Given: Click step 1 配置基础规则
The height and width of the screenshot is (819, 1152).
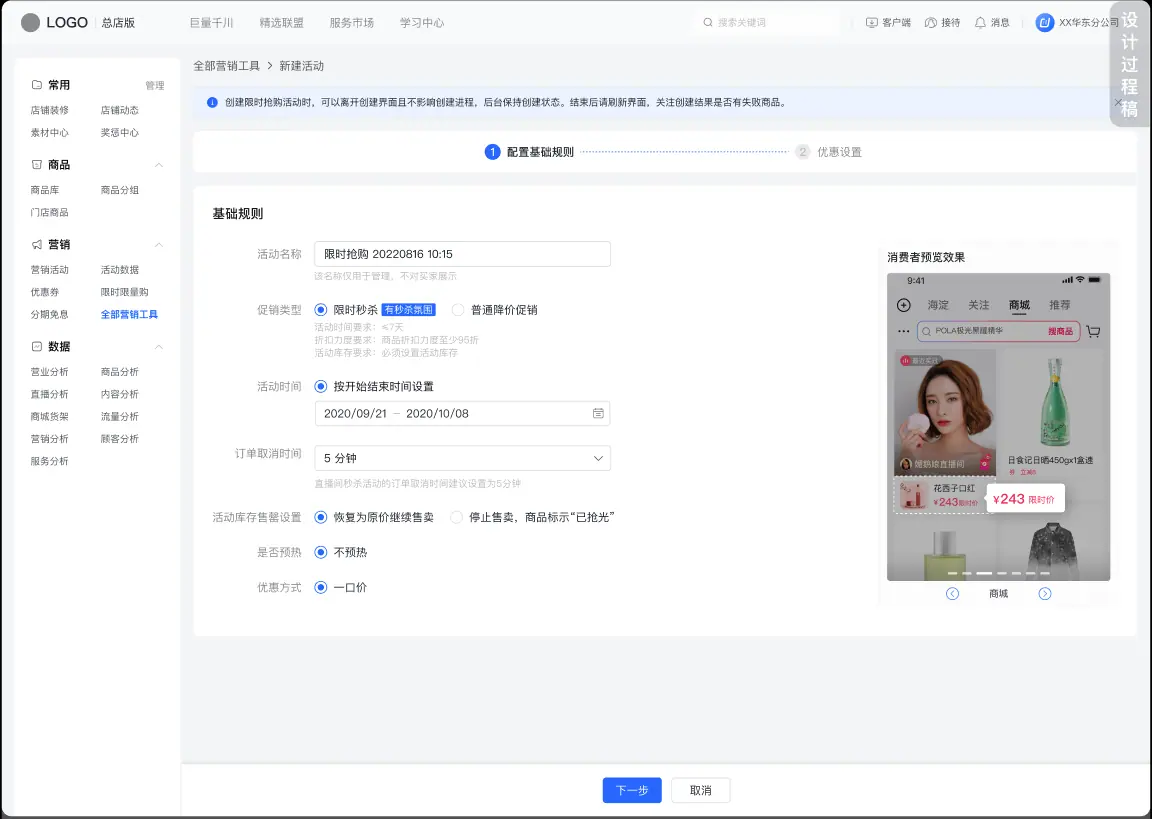Looking at the screenshot, I should pos(529,152).
